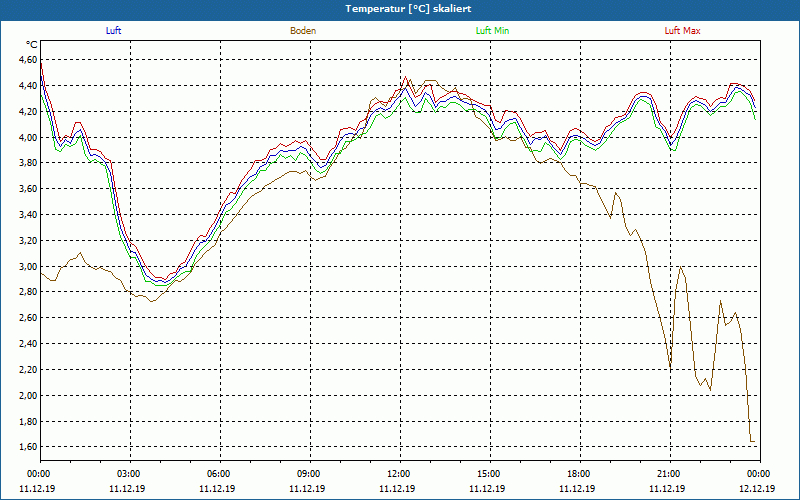Image resolution: width=800 pixels, height=500 pixels.
Task: Click the 2,80 y-axis value
Action: point(28,292)
